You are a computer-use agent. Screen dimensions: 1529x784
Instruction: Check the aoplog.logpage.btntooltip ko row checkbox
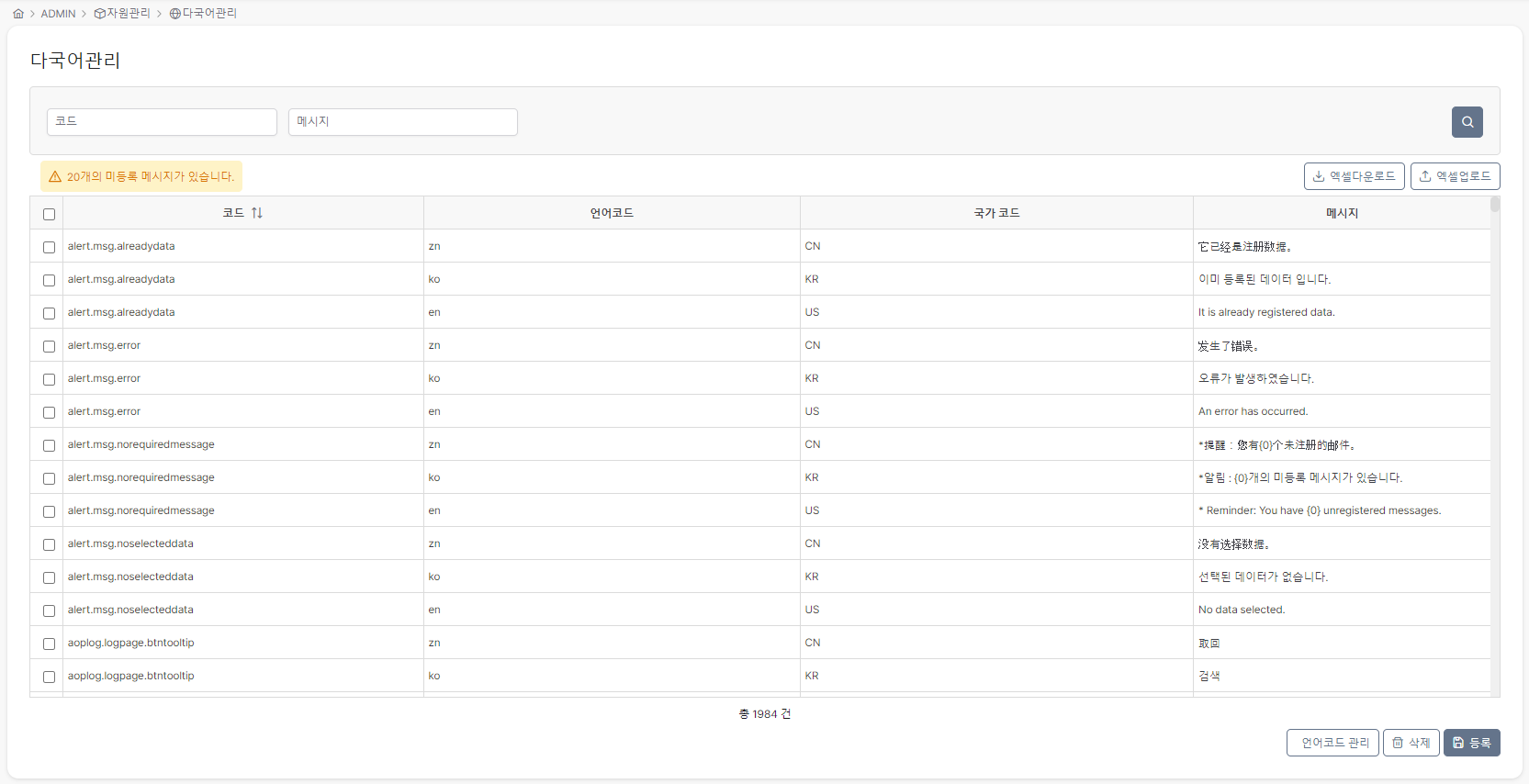49,677
